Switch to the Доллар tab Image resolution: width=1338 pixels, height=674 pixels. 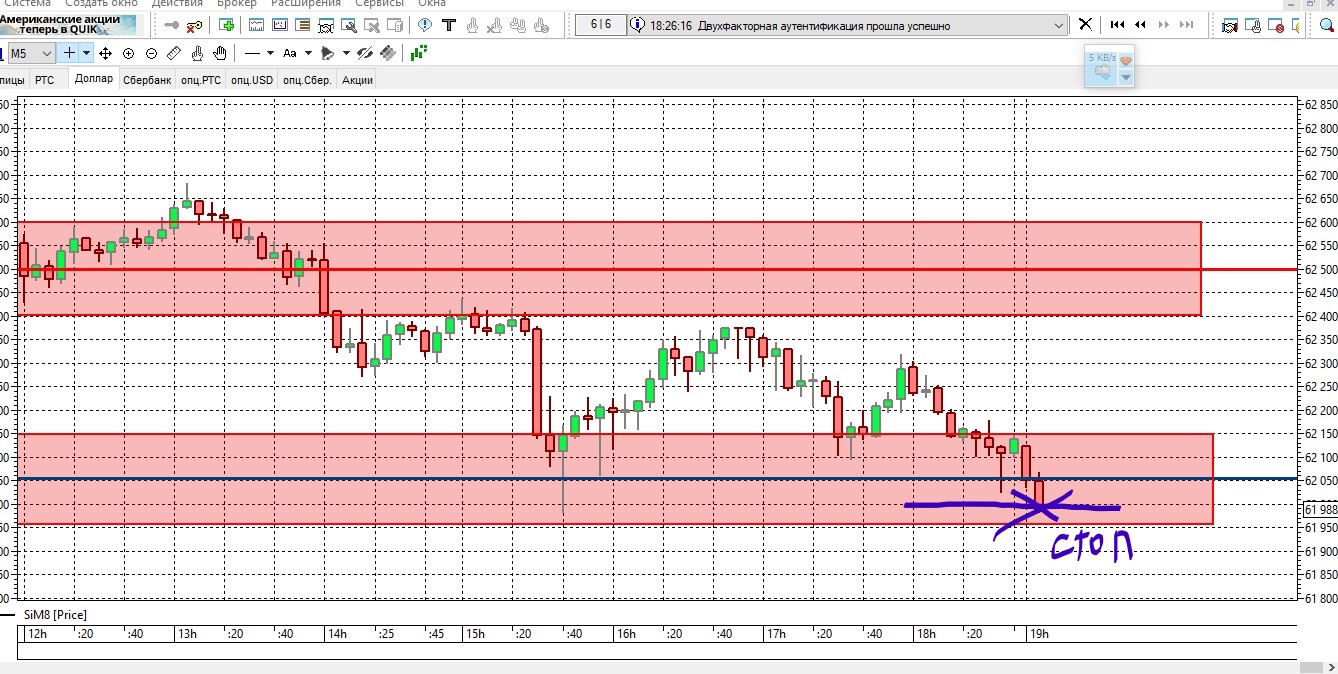point(93,79)
